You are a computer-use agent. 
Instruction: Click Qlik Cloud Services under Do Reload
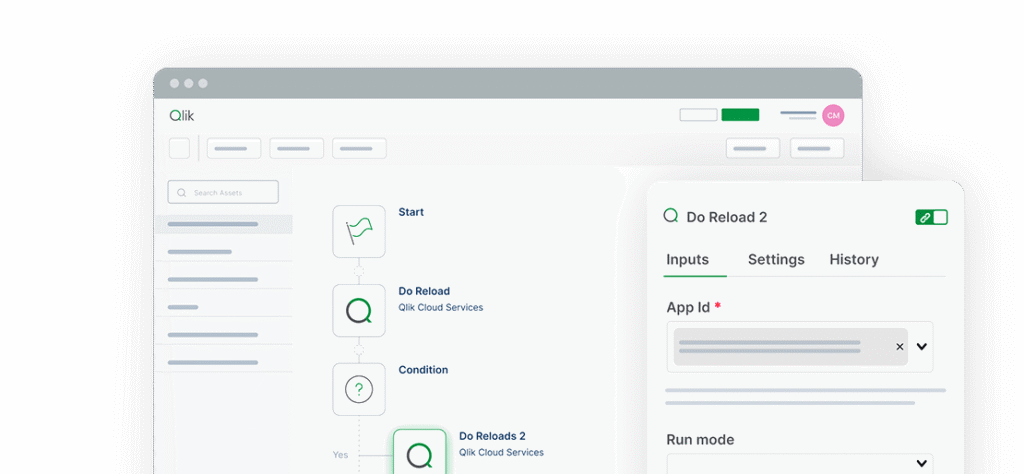click(x=441, y=308)
